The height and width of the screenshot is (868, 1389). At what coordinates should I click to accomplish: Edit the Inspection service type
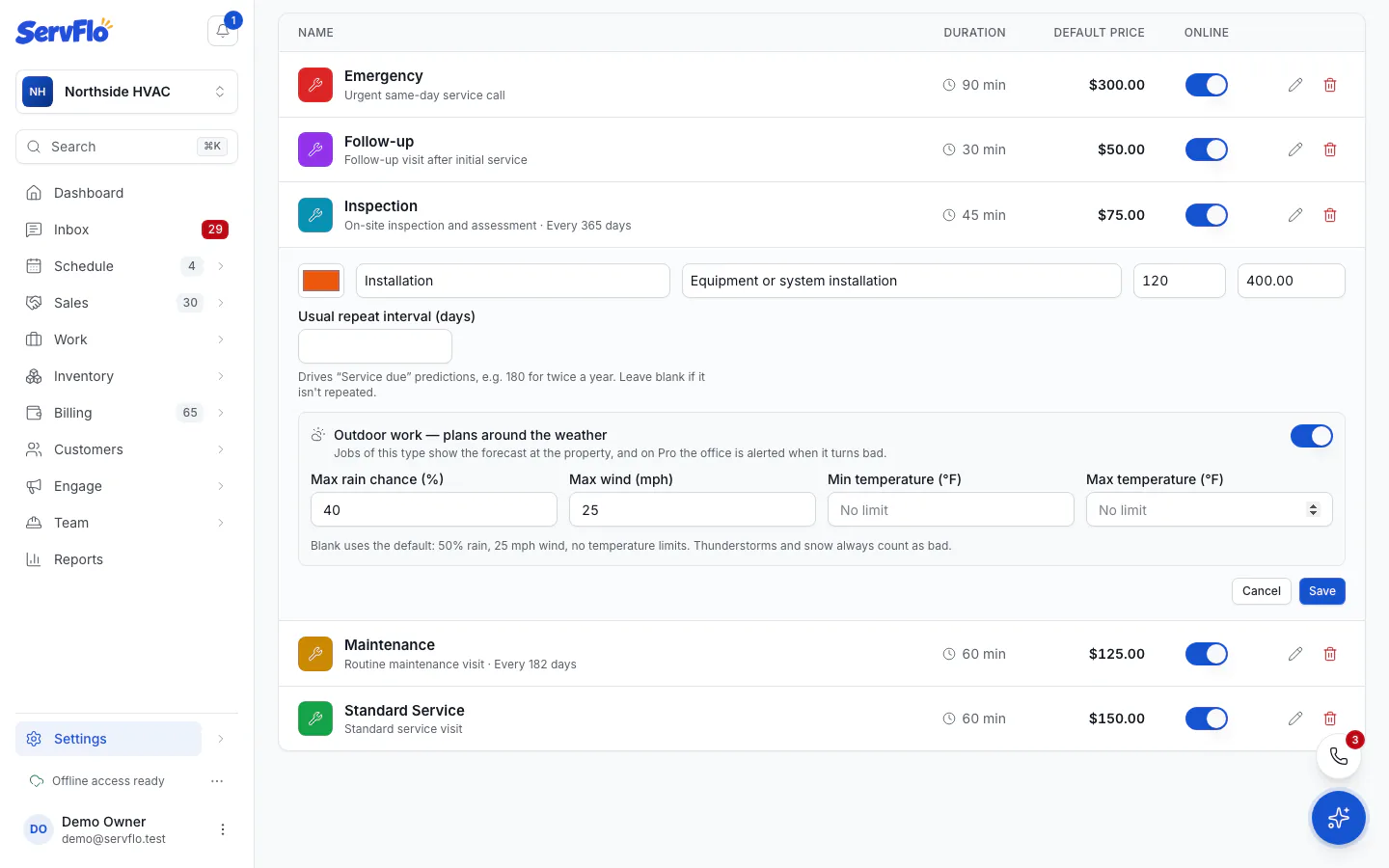point(1295,215)
